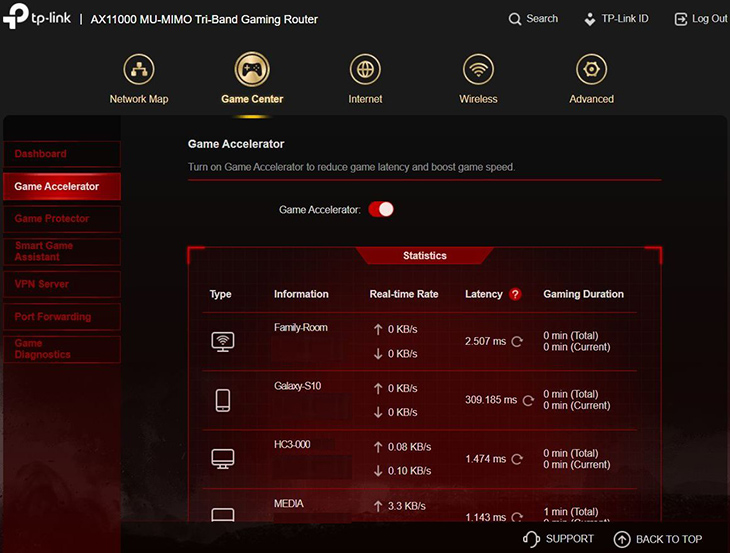The image size is (730, 553).
Task: Click the 2.507 ms latency value
Action: [486, 341]
